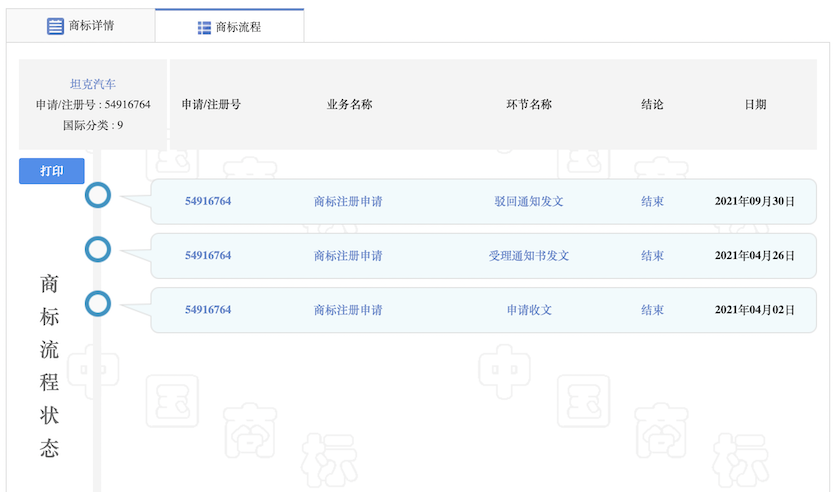Viewport: 840px width, 492px height.
Task: Select the timeline circle for 申请收文
Action: tap(97, 302)
